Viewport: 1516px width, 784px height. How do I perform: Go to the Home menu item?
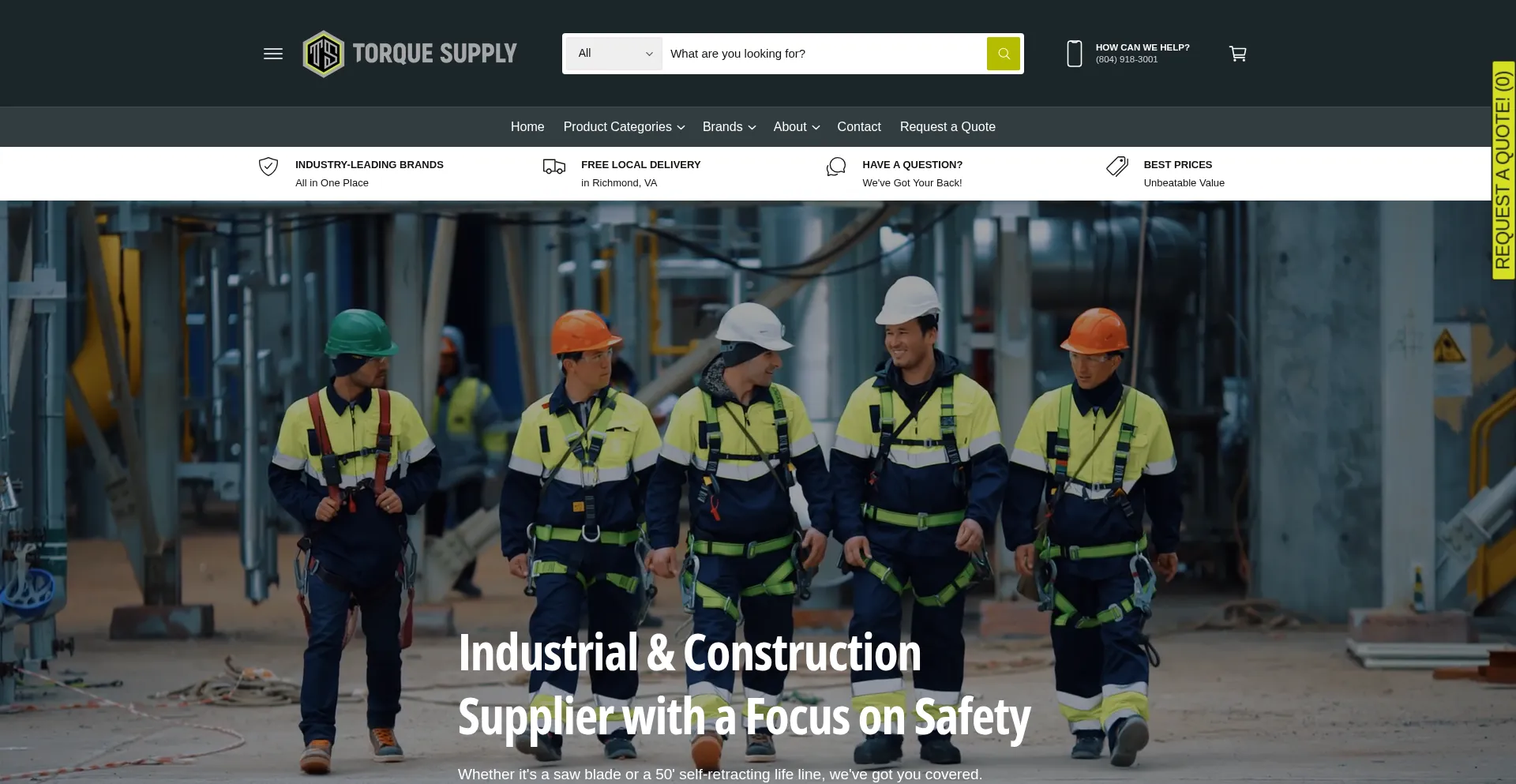527,127
